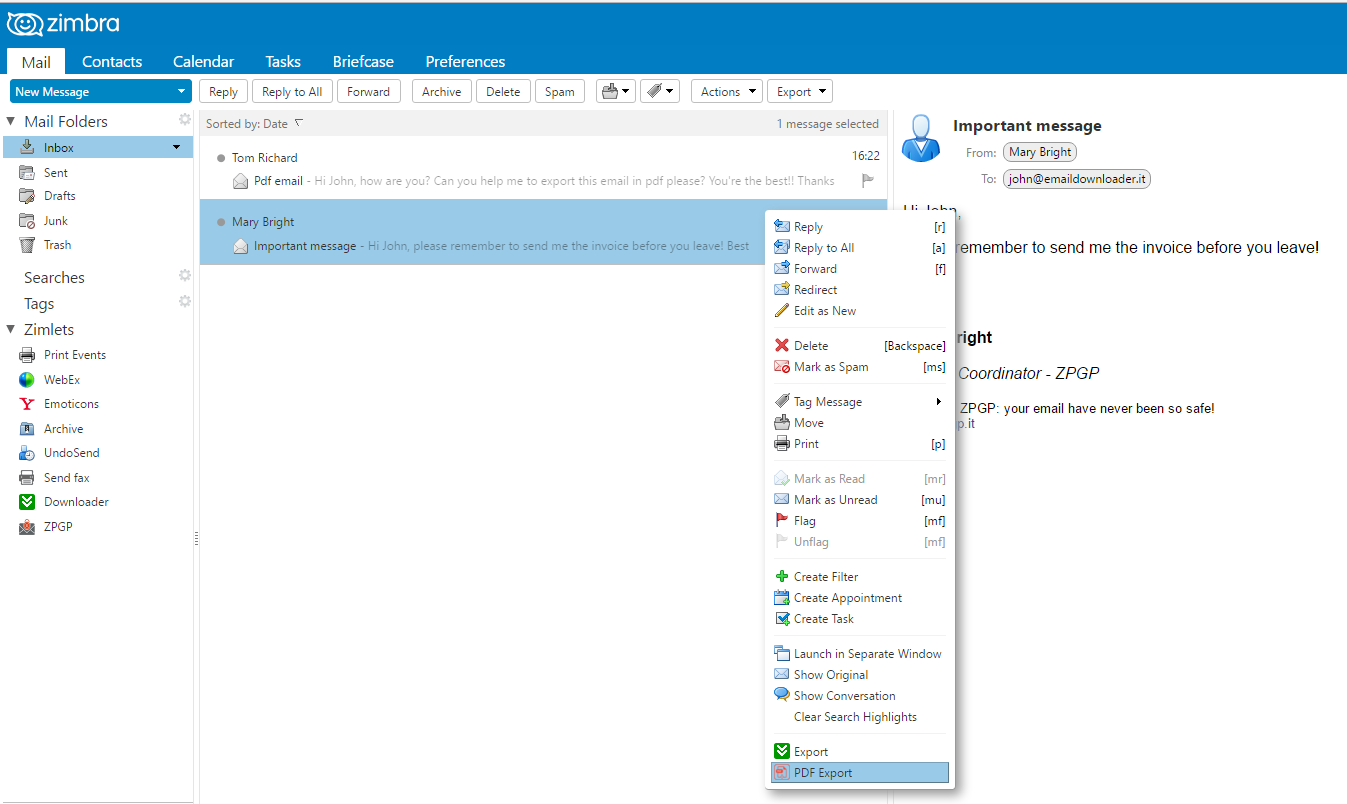Click the UndoSend zimlet icon
The image size is (1347, 804).
(x=27, y=453)
